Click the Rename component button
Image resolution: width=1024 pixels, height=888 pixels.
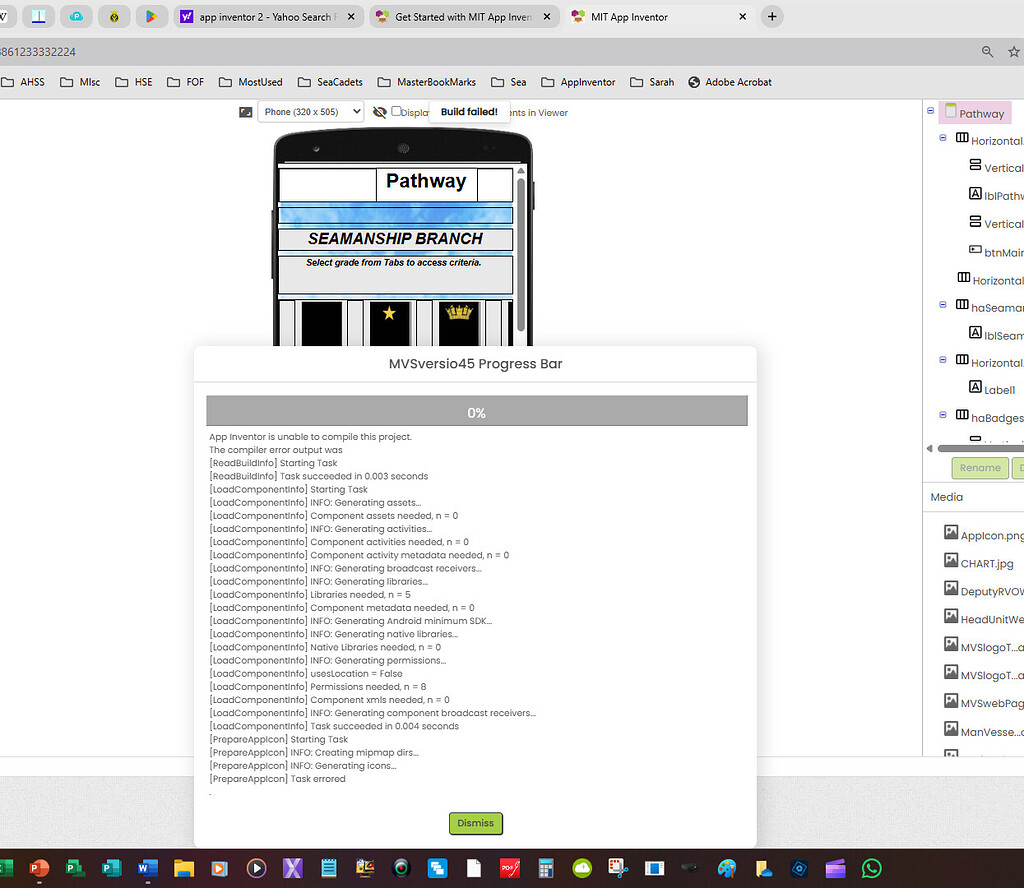[979, 467]
